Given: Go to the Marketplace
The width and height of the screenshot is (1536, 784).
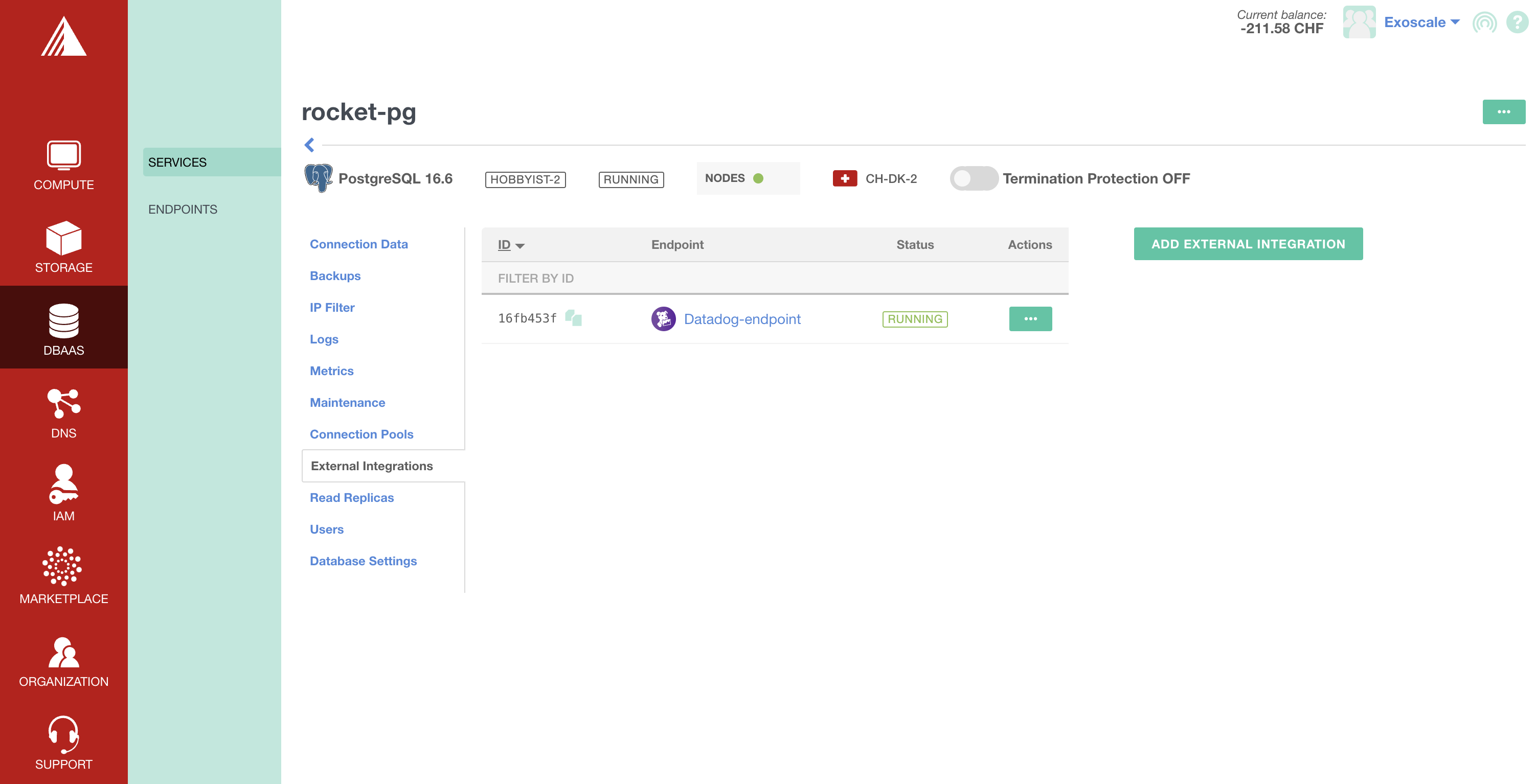Looking at the screenshot, I should point(63,576).
